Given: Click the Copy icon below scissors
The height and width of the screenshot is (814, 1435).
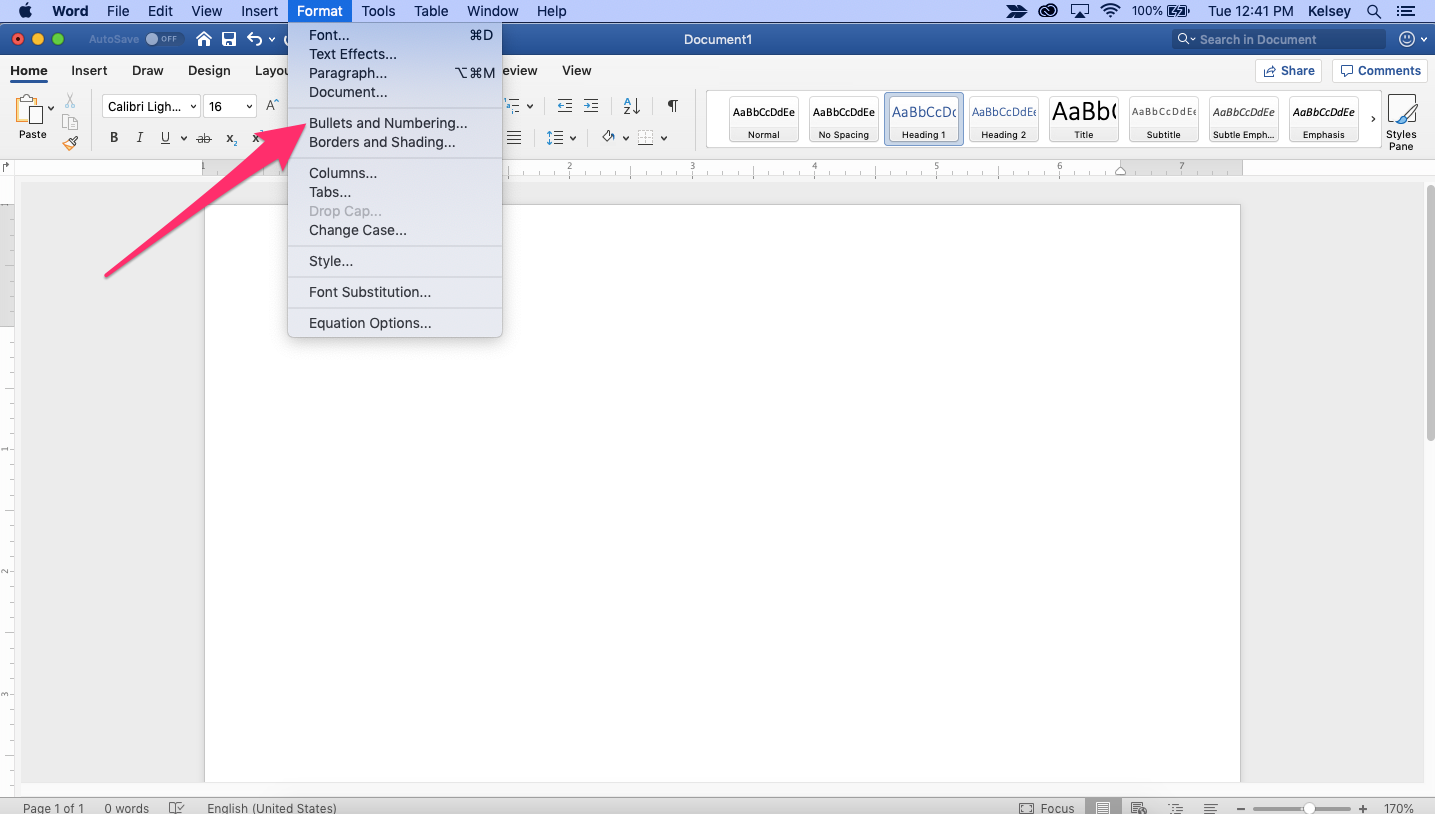Looking at the screenshot, I should click(x=70, y=122).
